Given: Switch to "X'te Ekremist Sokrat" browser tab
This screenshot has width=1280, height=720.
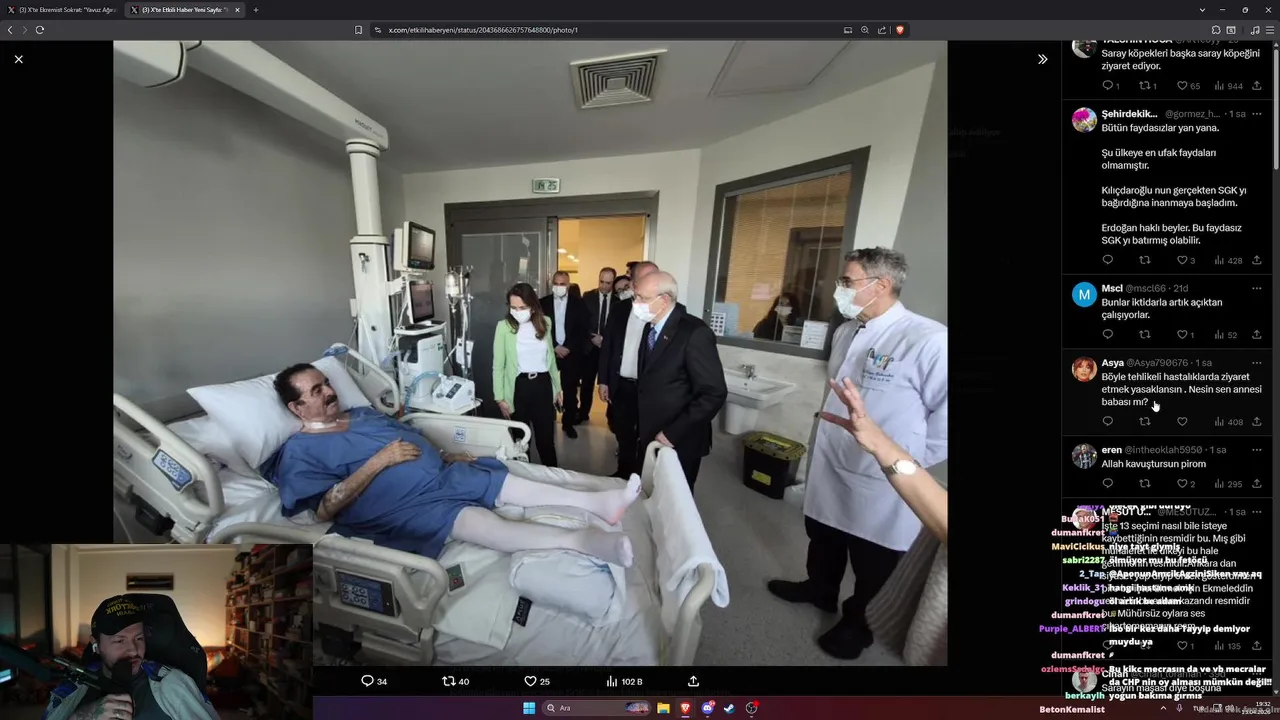Looking at the screenshot, I should point(63,10).
